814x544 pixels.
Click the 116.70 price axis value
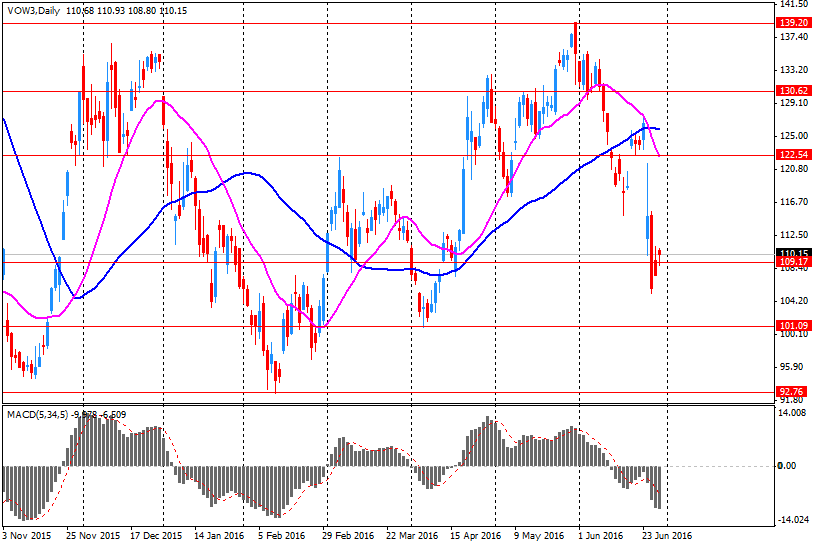(794, 202)
